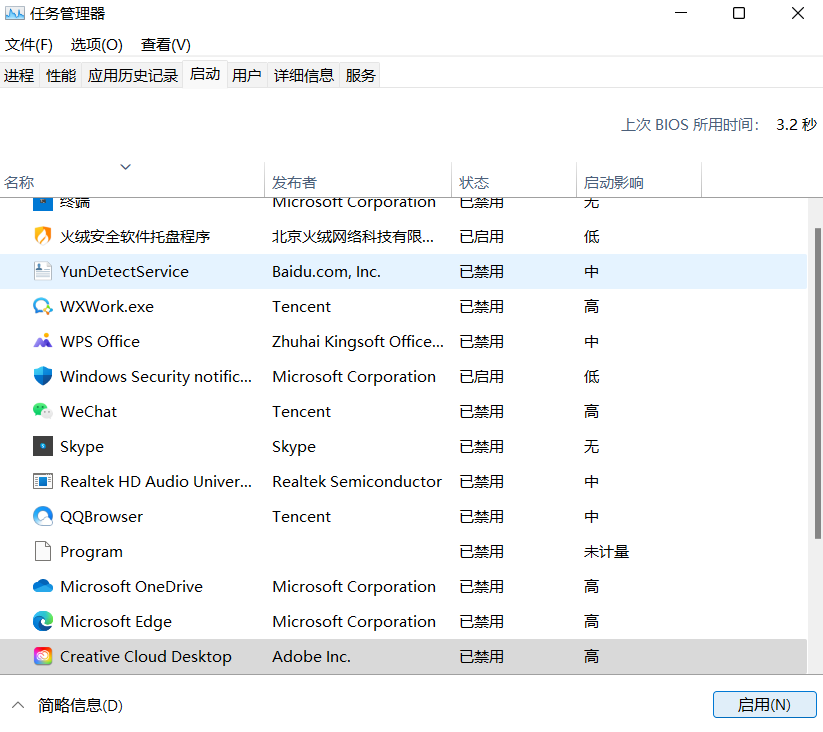Click the Creative Cloud Desktop icon
Viewport: 823px width, 732px height.
click(43, 656)
